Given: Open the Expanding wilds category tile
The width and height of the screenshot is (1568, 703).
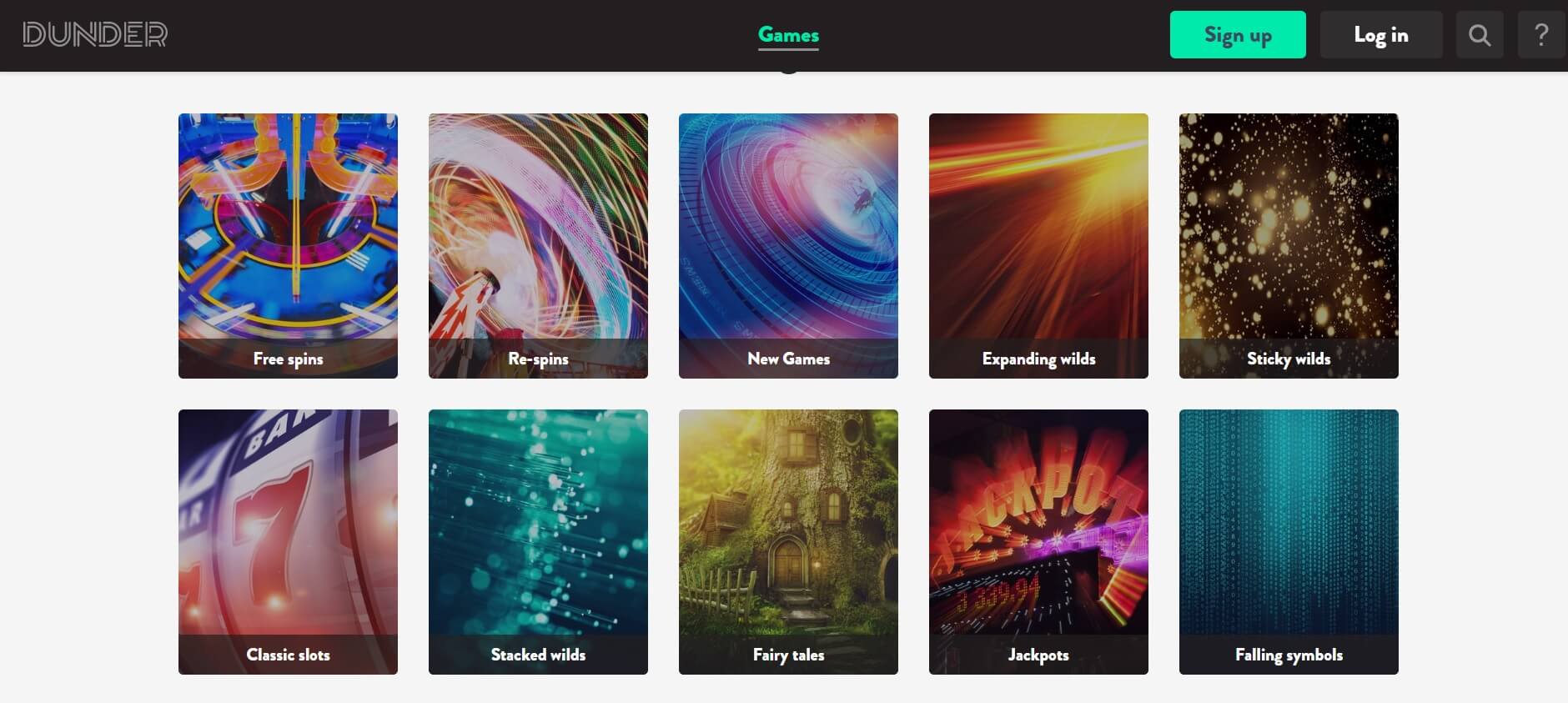Looking at the screenshot, I should [x=1038, y=246].
